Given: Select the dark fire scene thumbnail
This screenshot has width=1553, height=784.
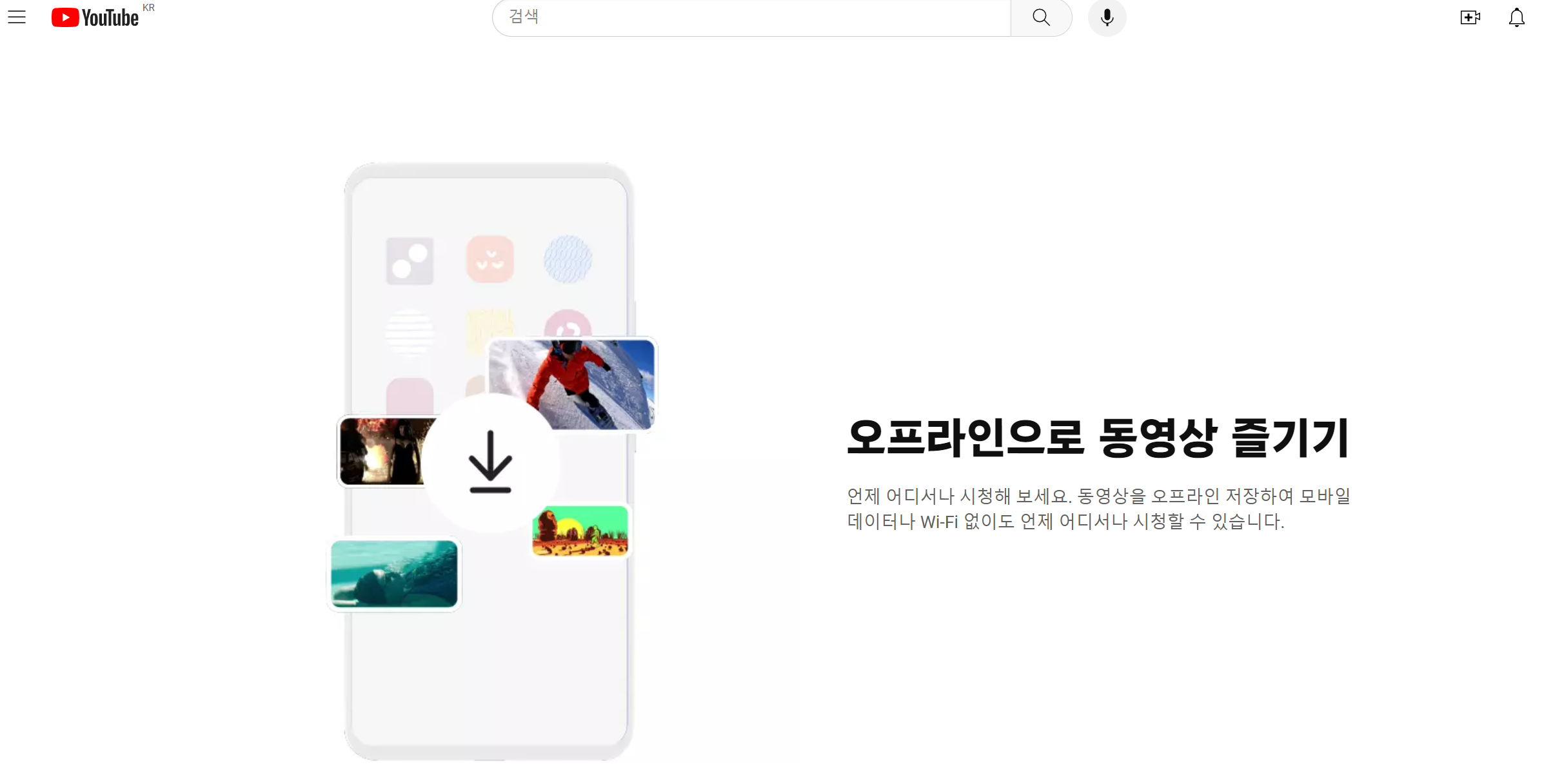Looking at the screenshot, I should click(x=381, y=451).
